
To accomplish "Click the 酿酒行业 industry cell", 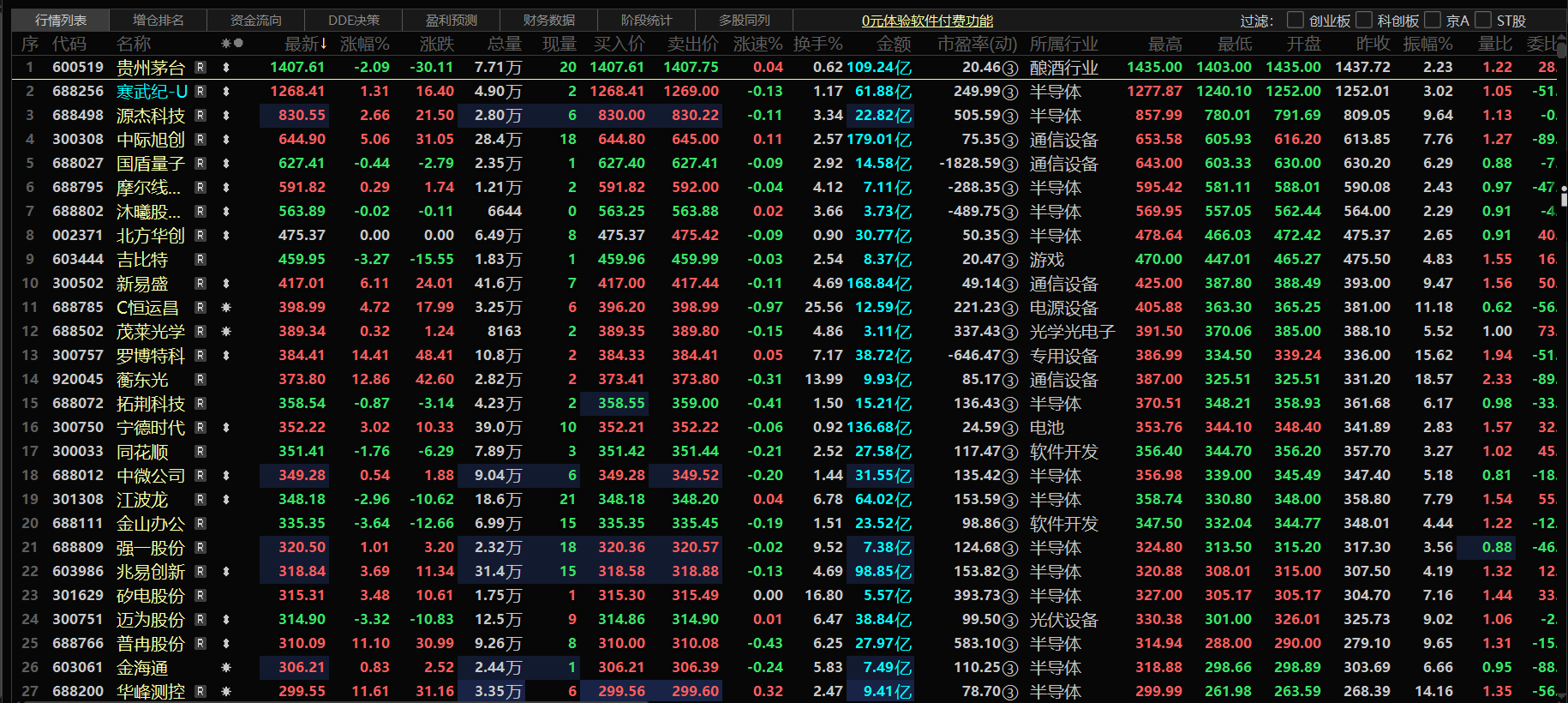I will coord(1064,67).
